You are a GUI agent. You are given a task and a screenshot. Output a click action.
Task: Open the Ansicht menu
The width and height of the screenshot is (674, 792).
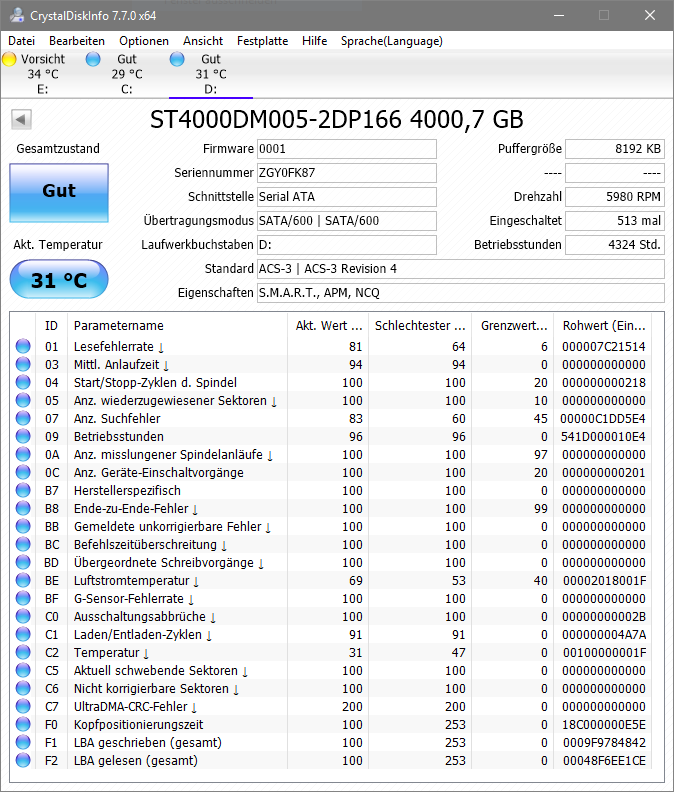click(x=203, y=41)
